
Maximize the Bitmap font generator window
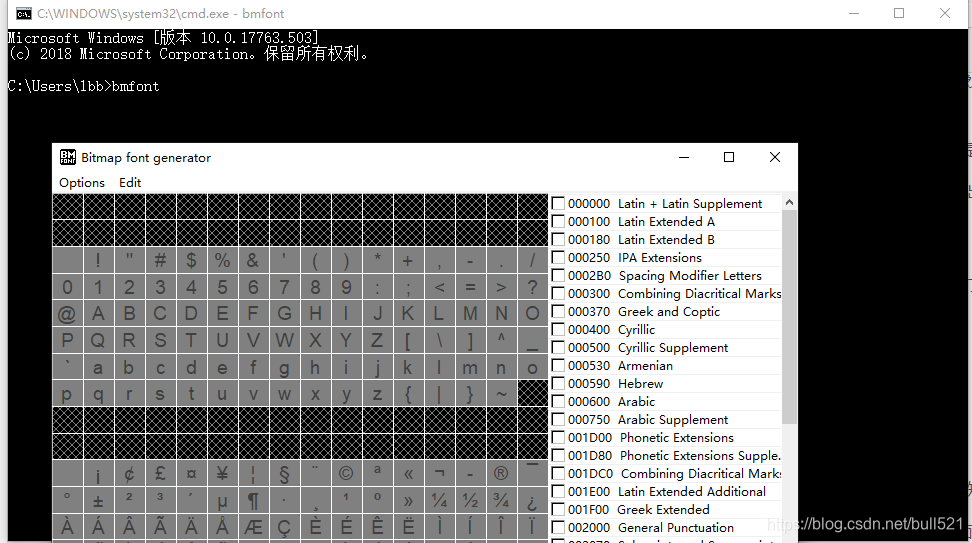tap(729, 157)
